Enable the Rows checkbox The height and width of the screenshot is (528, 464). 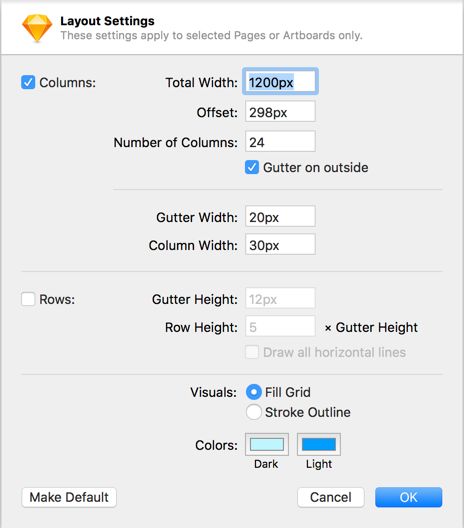[28, 299]
